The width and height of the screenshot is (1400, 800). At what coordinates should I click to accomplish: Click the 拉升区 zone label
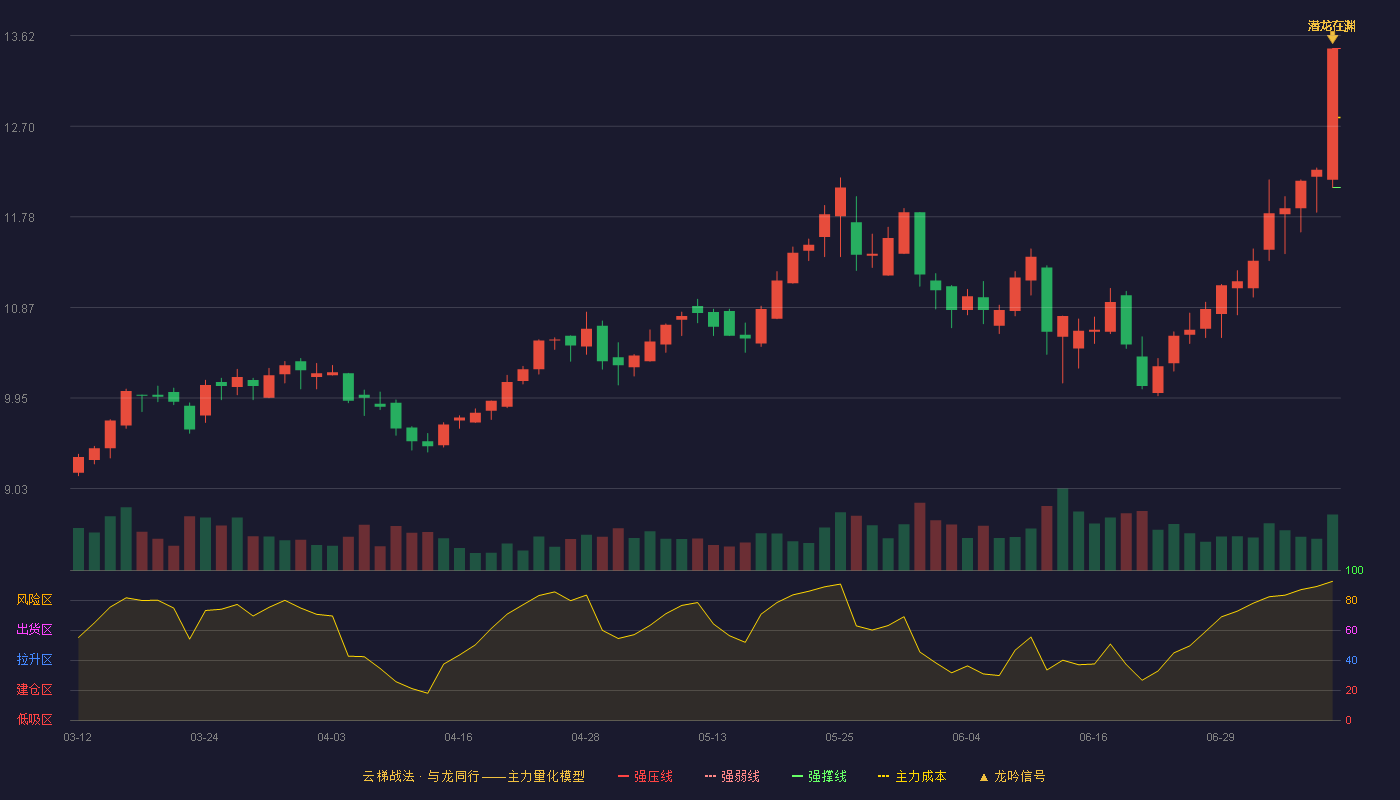(34, 660)
